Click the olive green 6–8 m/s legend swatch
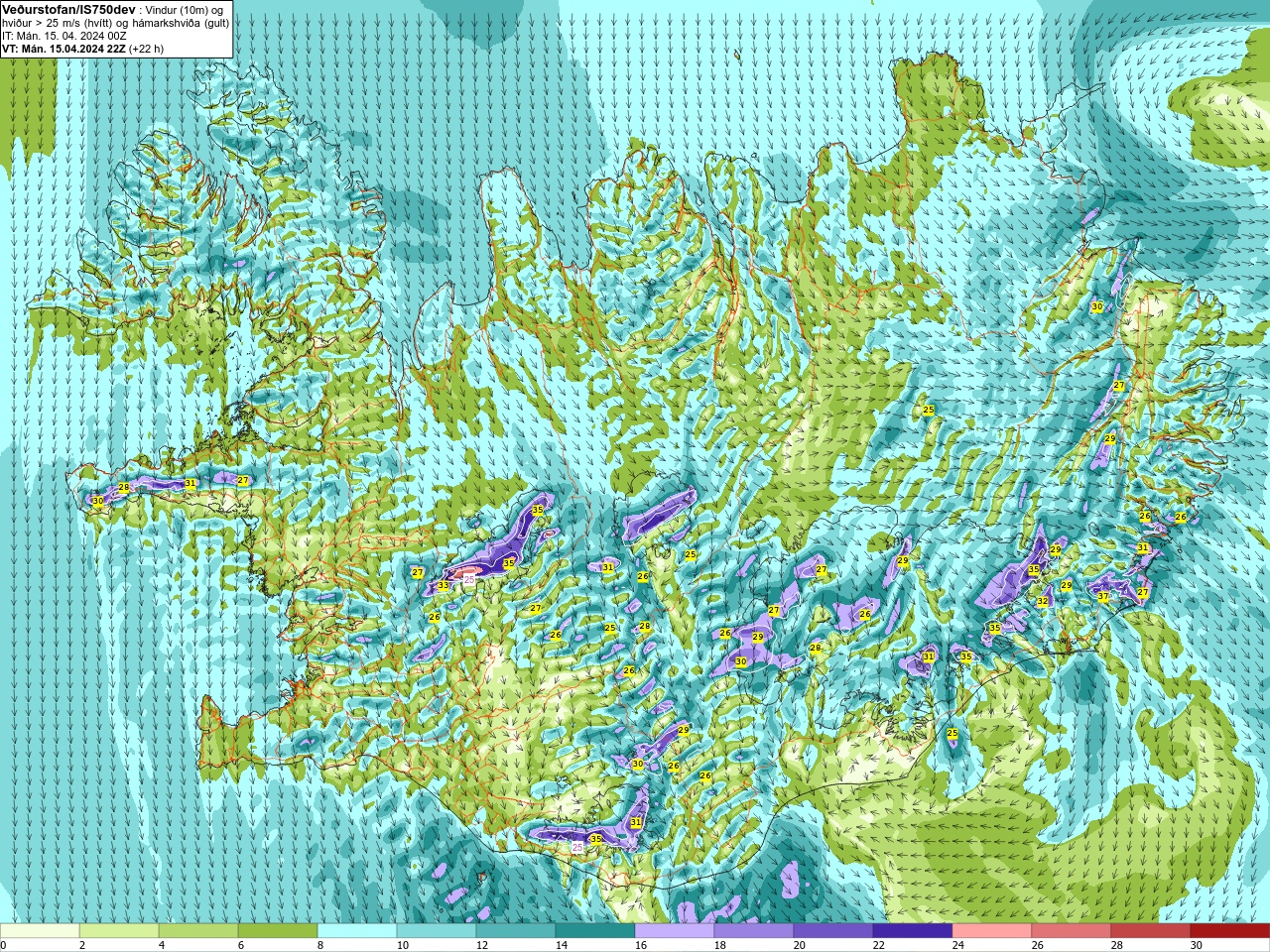Image resolution: width=1270 pixels, height=952 pixels. [278, 931]
